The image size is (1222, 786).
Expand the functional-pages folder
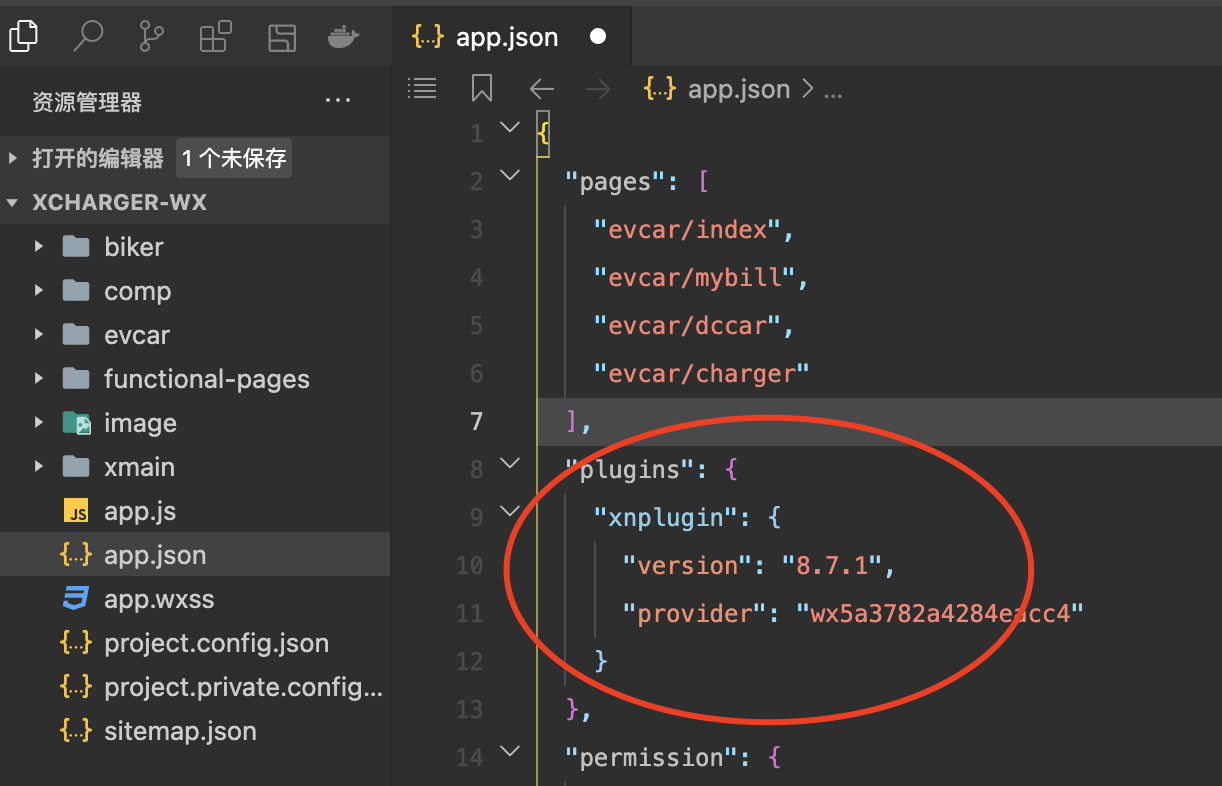tap(195, 378)
